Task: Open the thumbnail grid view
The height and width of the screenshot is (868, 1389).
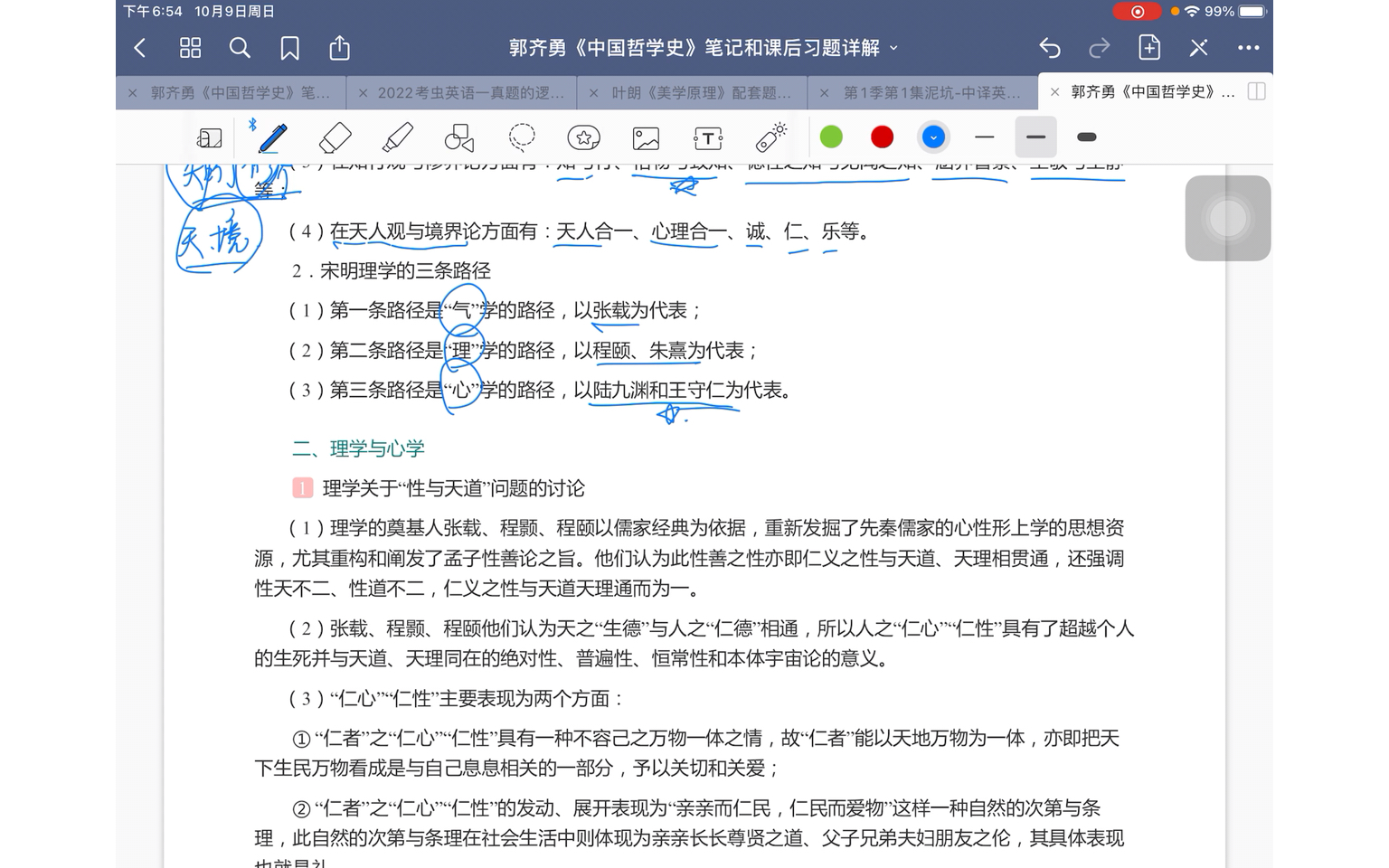Action: click(x=190, y=48)
